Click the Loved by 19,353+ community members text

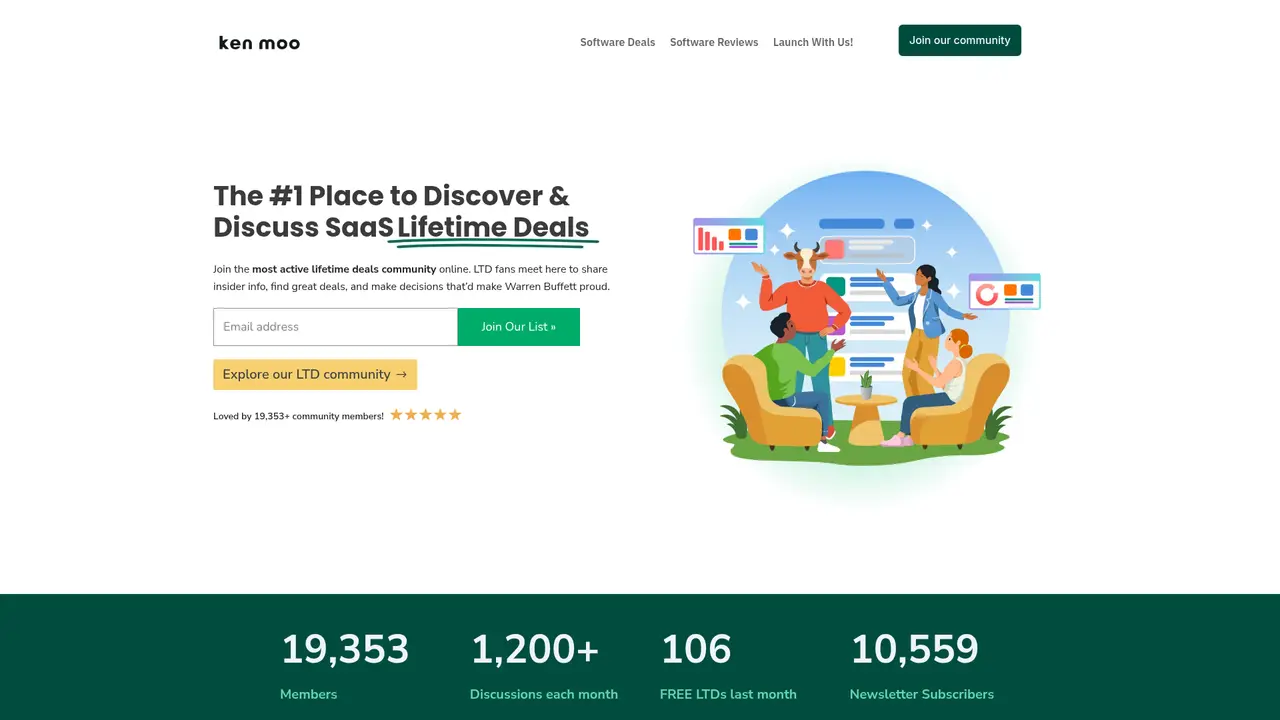click(298, 416)
